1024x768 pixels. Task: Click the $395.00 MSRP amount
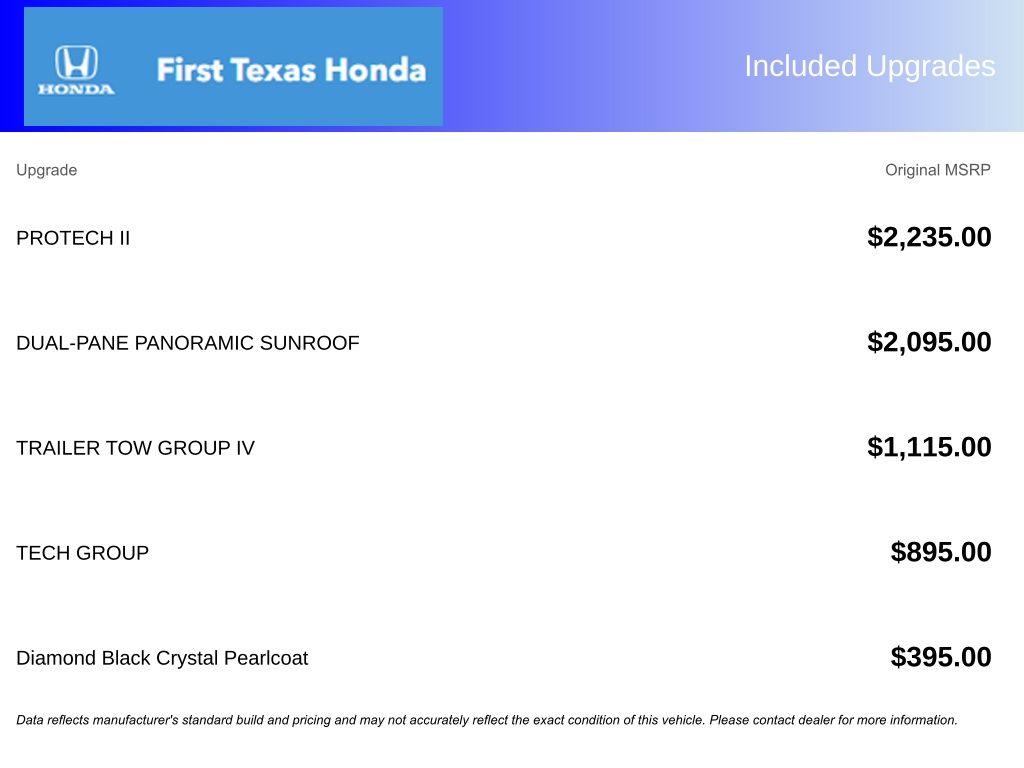coord(941,657)
